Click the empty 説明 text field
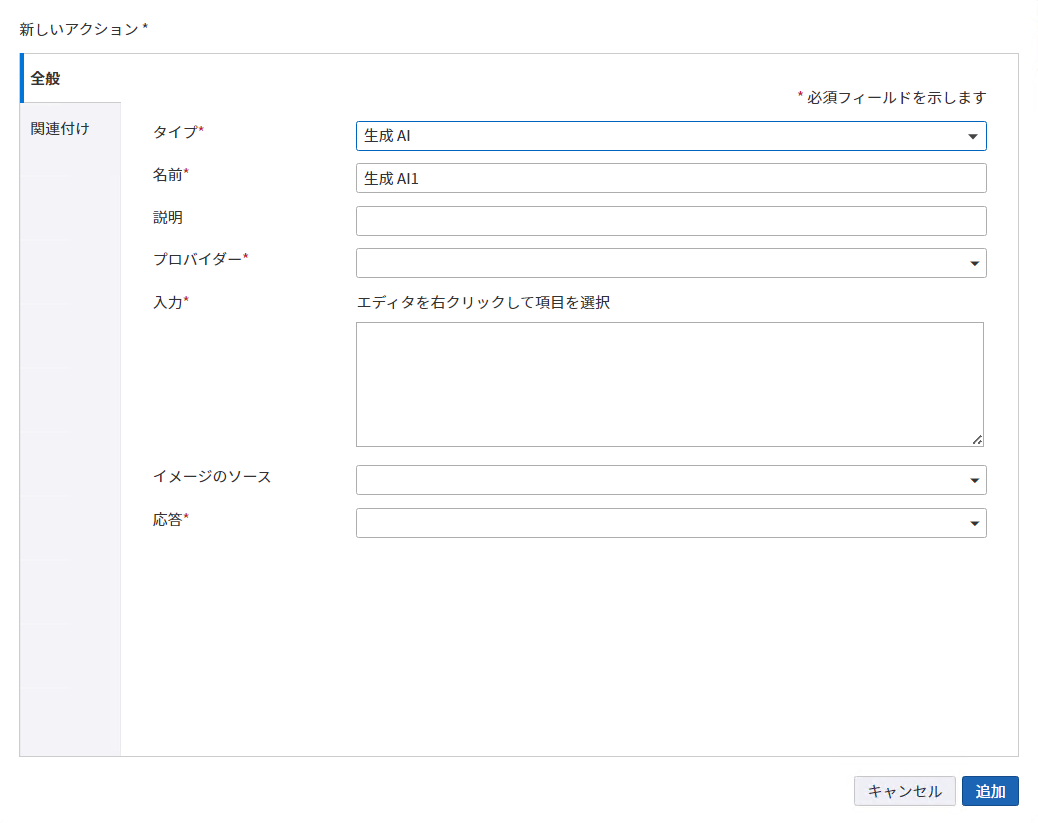Screen dimensions: 1038x823 pos(670,220)
